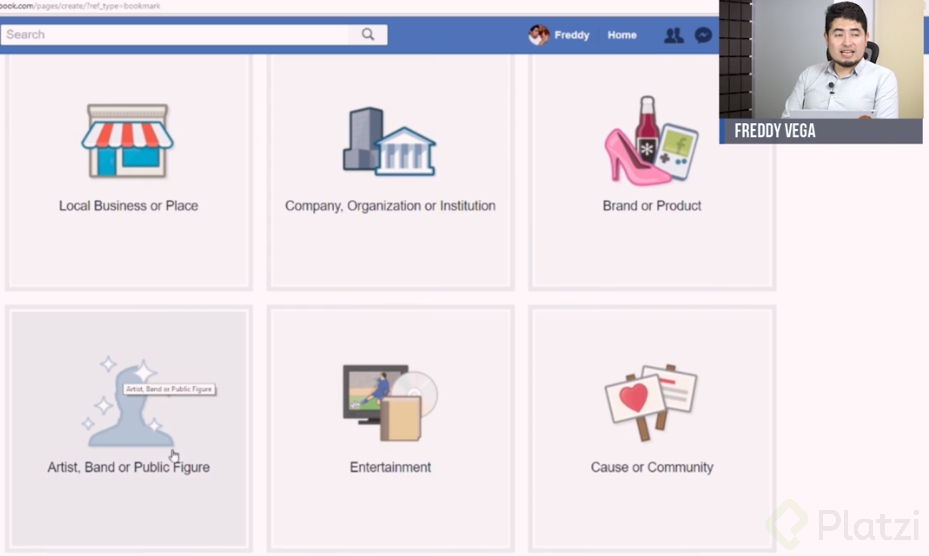This screenshot has height=556, width=929.
Task: Click the shoe and bottle Brand icon
Action: [651, 140]
